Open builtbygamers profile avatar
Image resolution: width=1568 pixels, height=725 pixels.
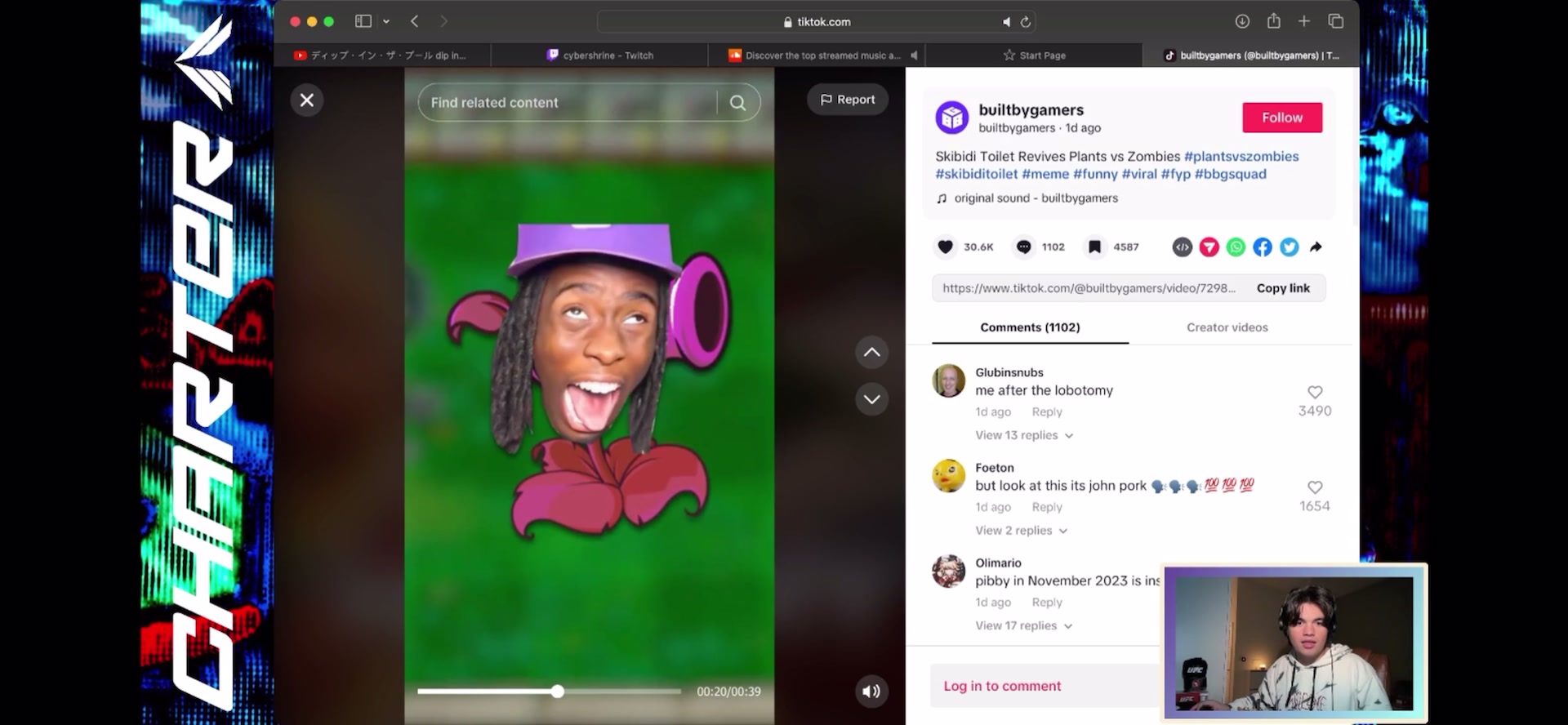click(952, 118)
